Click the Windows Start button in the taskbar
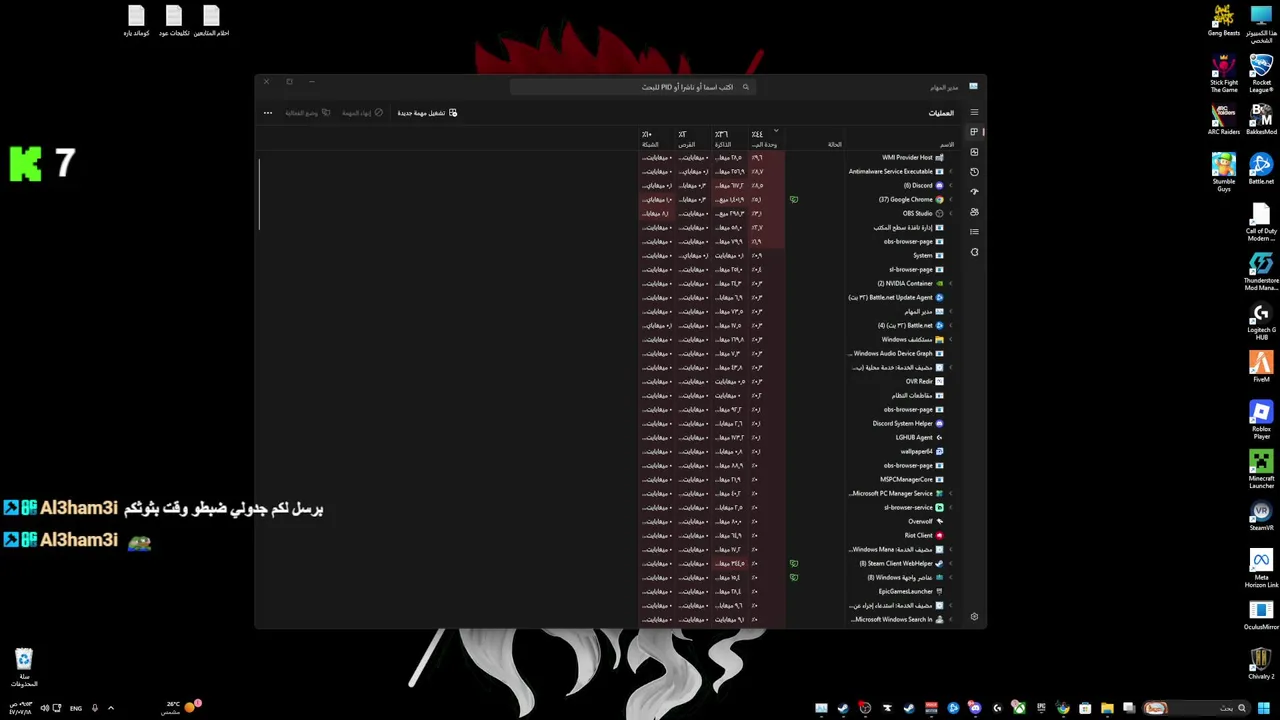Screen dimensions: 1280x720 point(1263,708)
